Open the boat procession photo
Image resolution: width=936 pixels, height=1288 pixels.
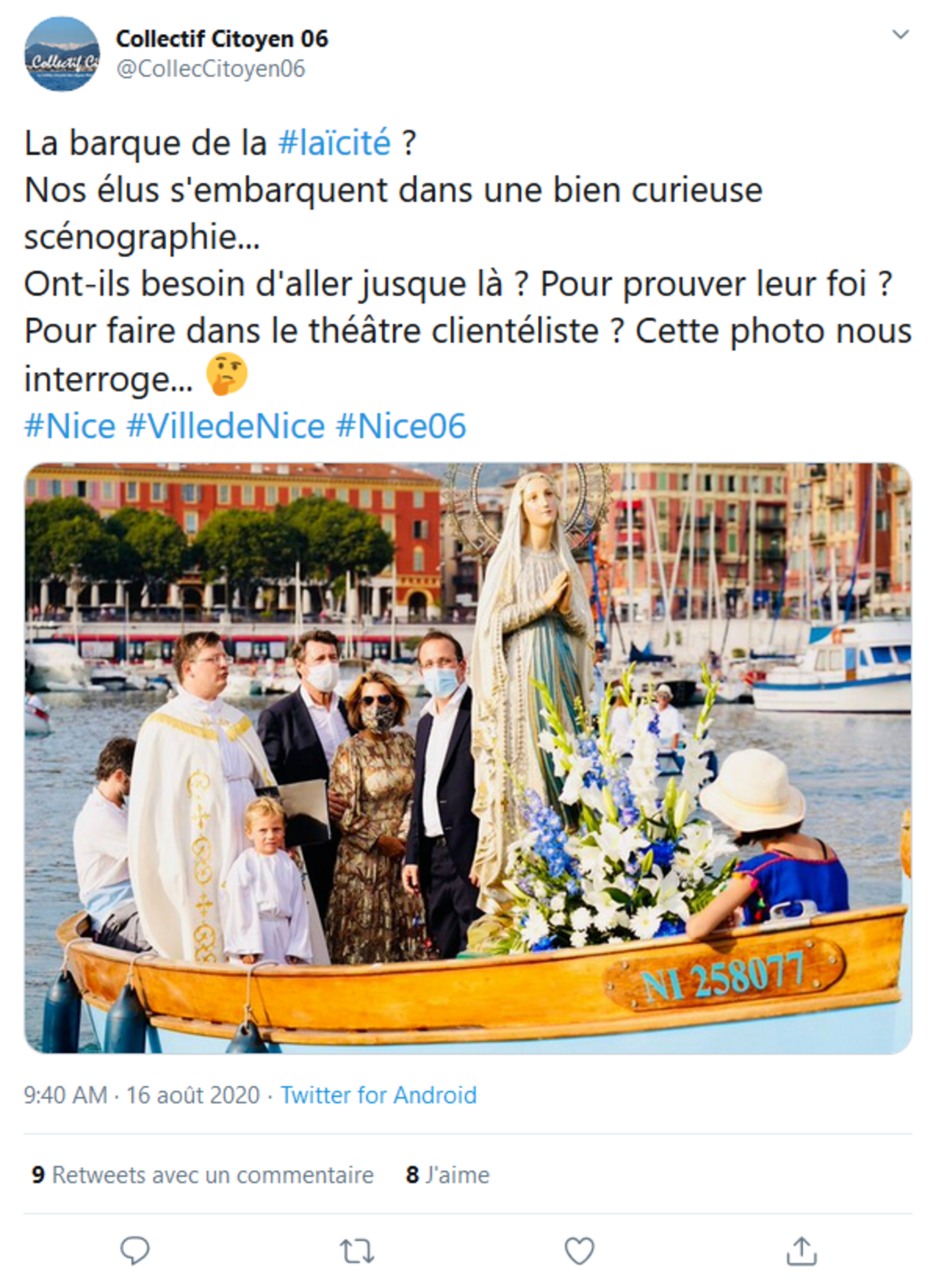[468, 759]
